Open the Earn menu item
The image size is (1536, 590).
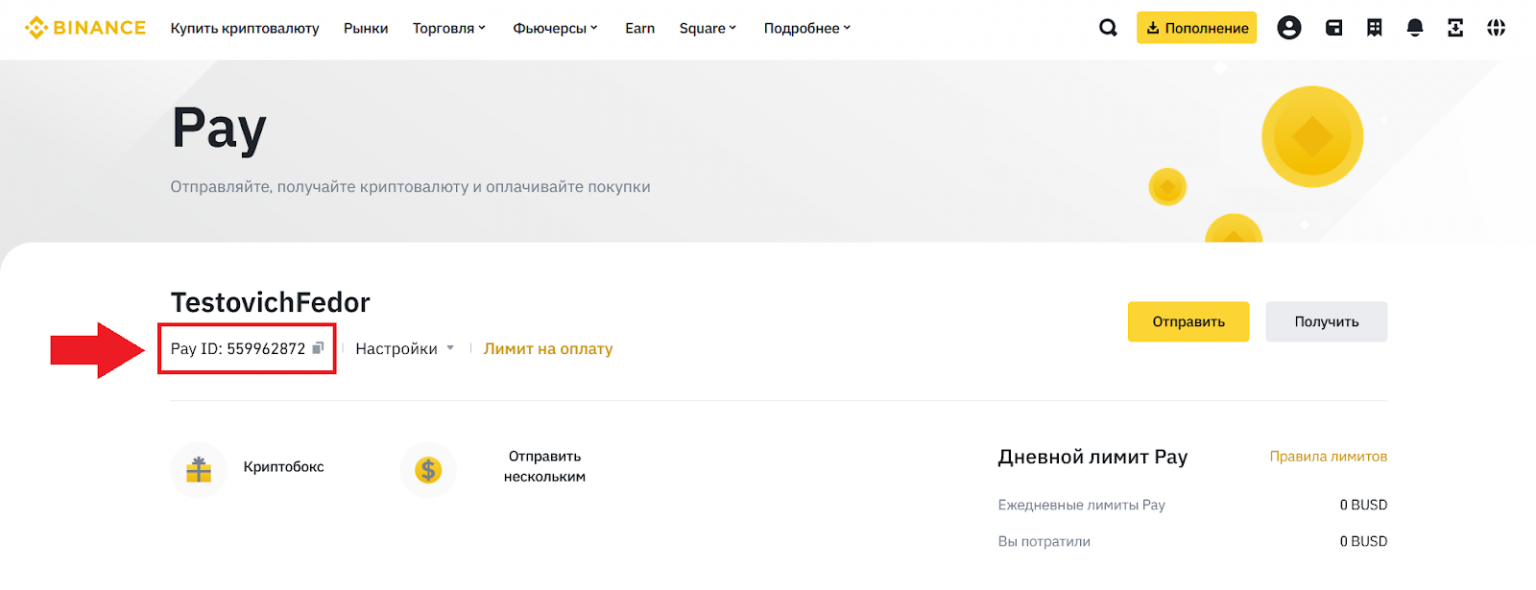(x=640, y=28)
